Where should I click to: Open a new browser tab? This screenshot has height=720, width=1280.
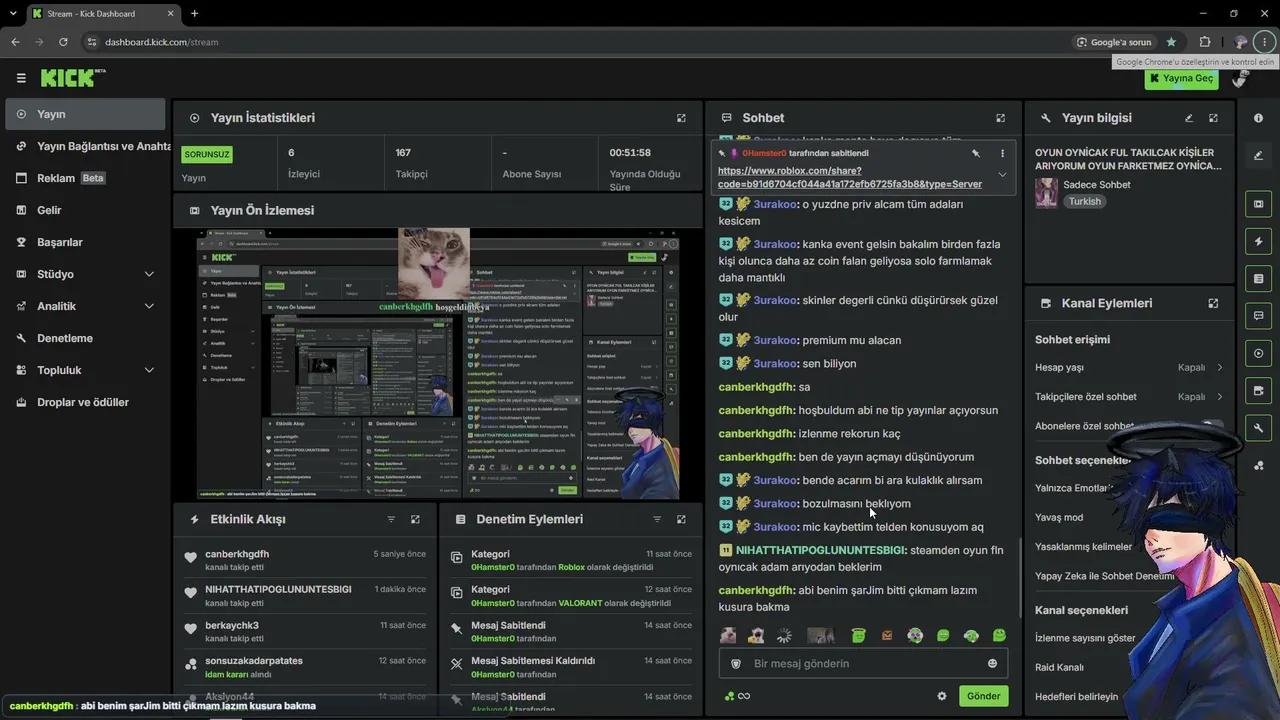tap(194, 13)
